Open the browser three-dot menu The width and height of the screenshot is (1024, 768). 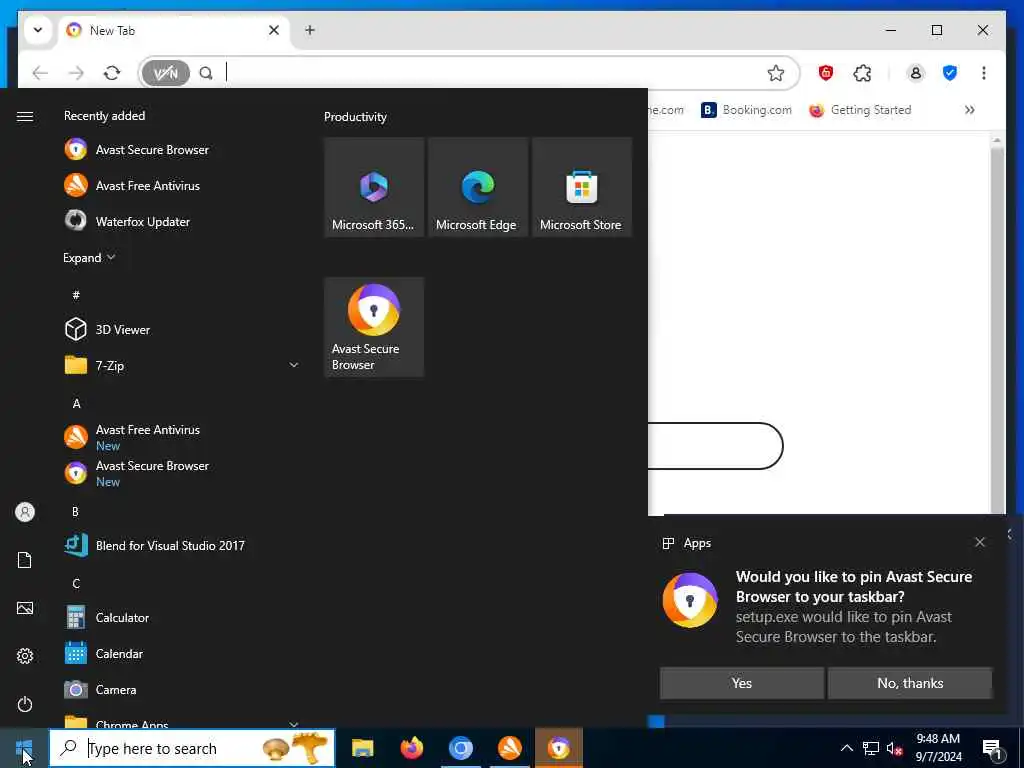click(984, 73)
